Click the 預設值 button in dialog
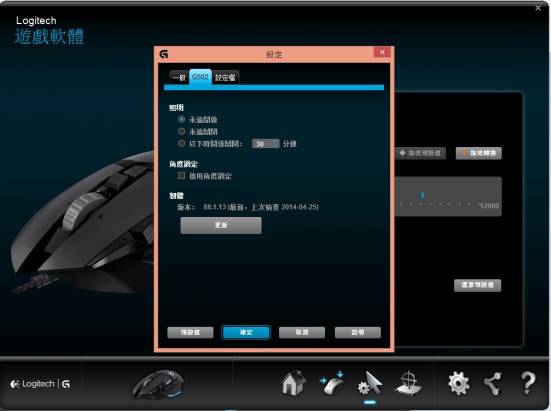Viewport: 551px width, 411px height. tap(190, 332)
